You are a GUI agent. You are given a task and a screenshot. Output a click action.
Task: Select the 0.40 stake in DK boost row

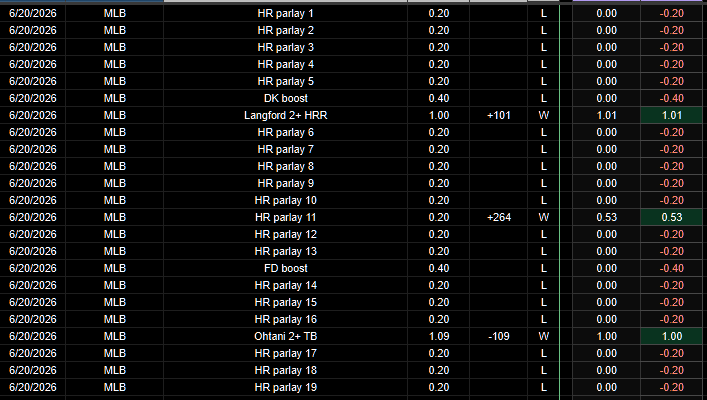[x=439, y=98]
